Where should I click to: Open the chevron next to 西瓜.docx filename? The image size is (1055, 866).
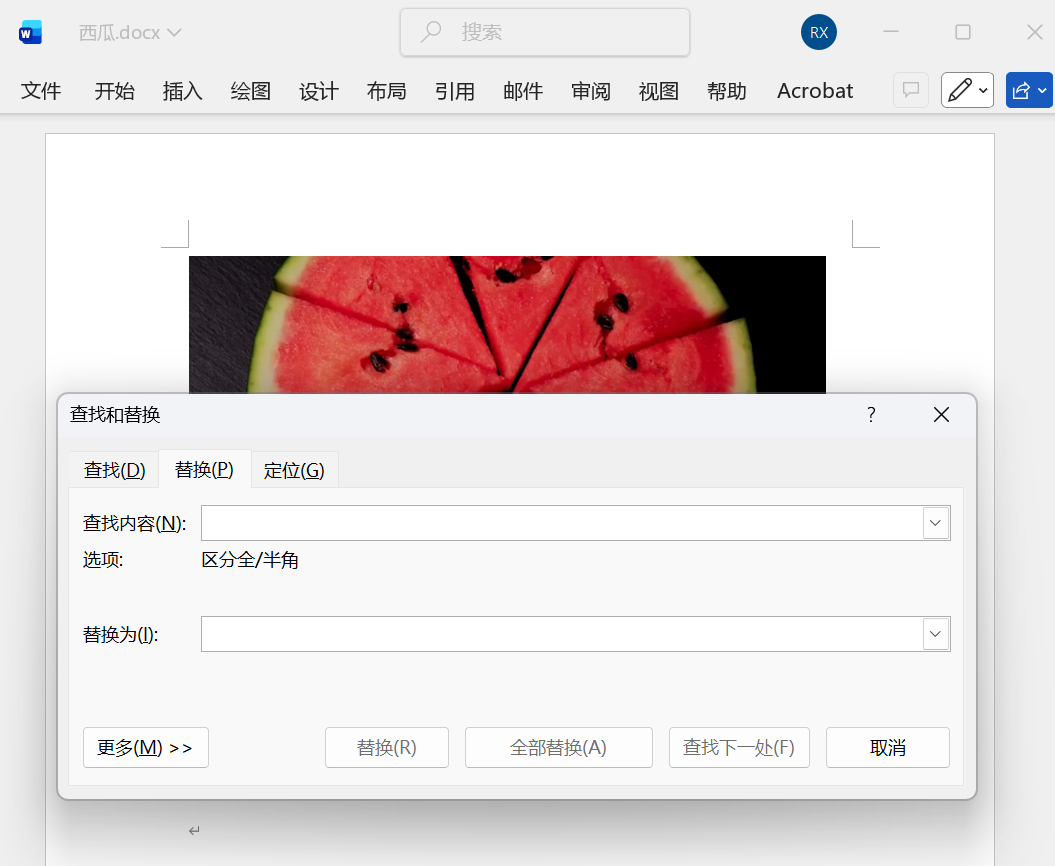[175, 31]
